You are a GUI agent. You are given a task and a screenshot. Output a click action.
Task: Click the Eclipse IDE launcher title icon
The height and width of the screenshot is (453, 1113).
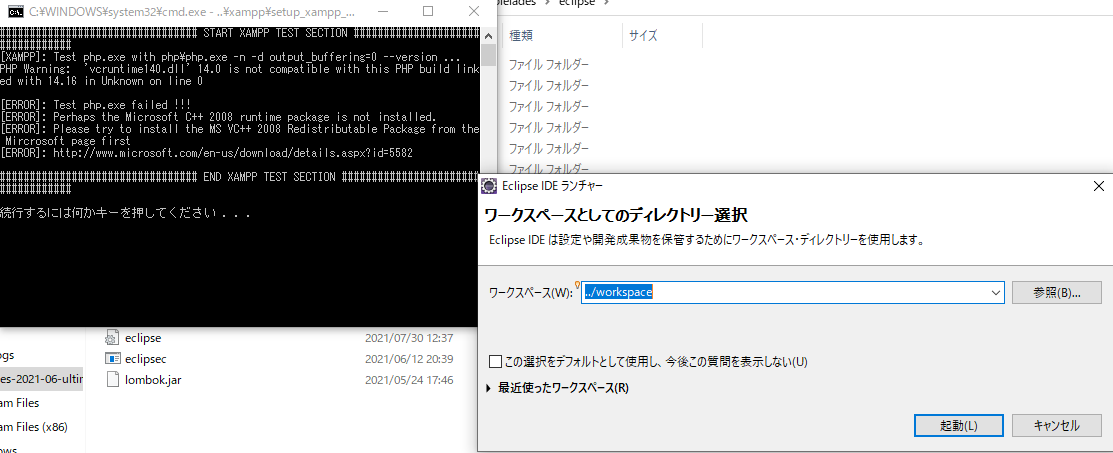tap(489, 185)
